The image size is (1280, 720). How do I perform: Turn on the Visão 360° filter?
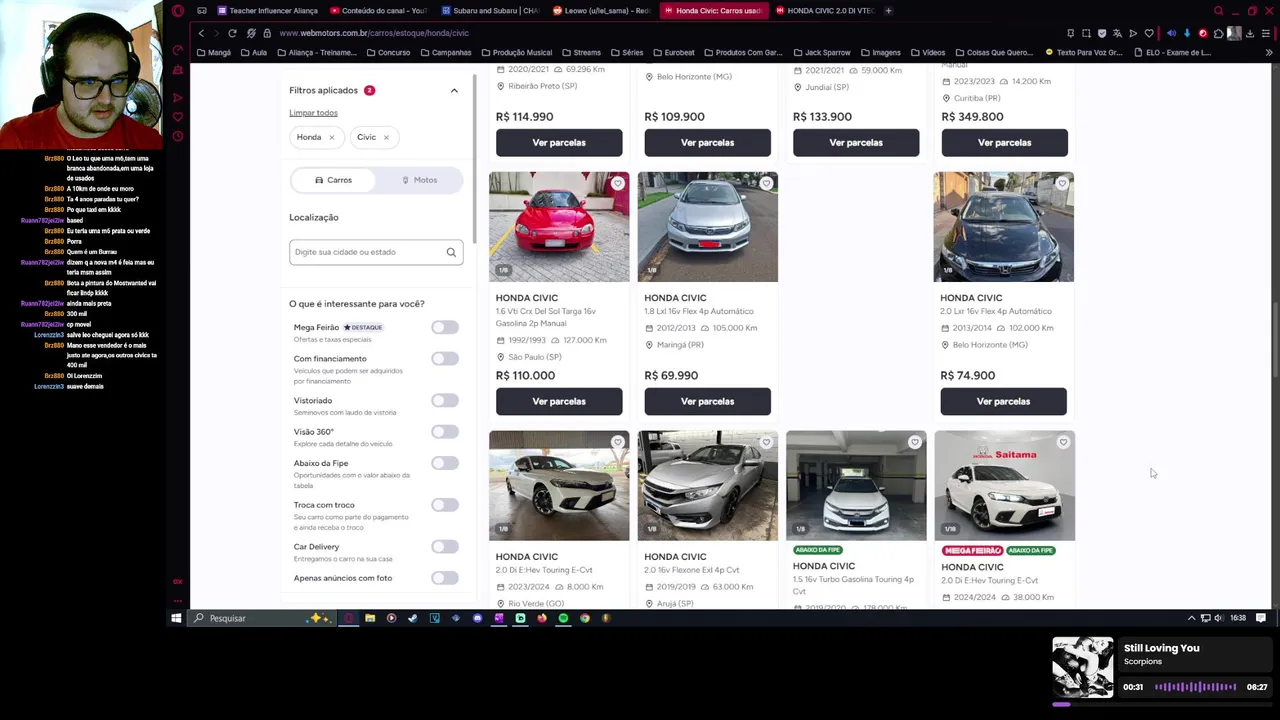point(445,431)
